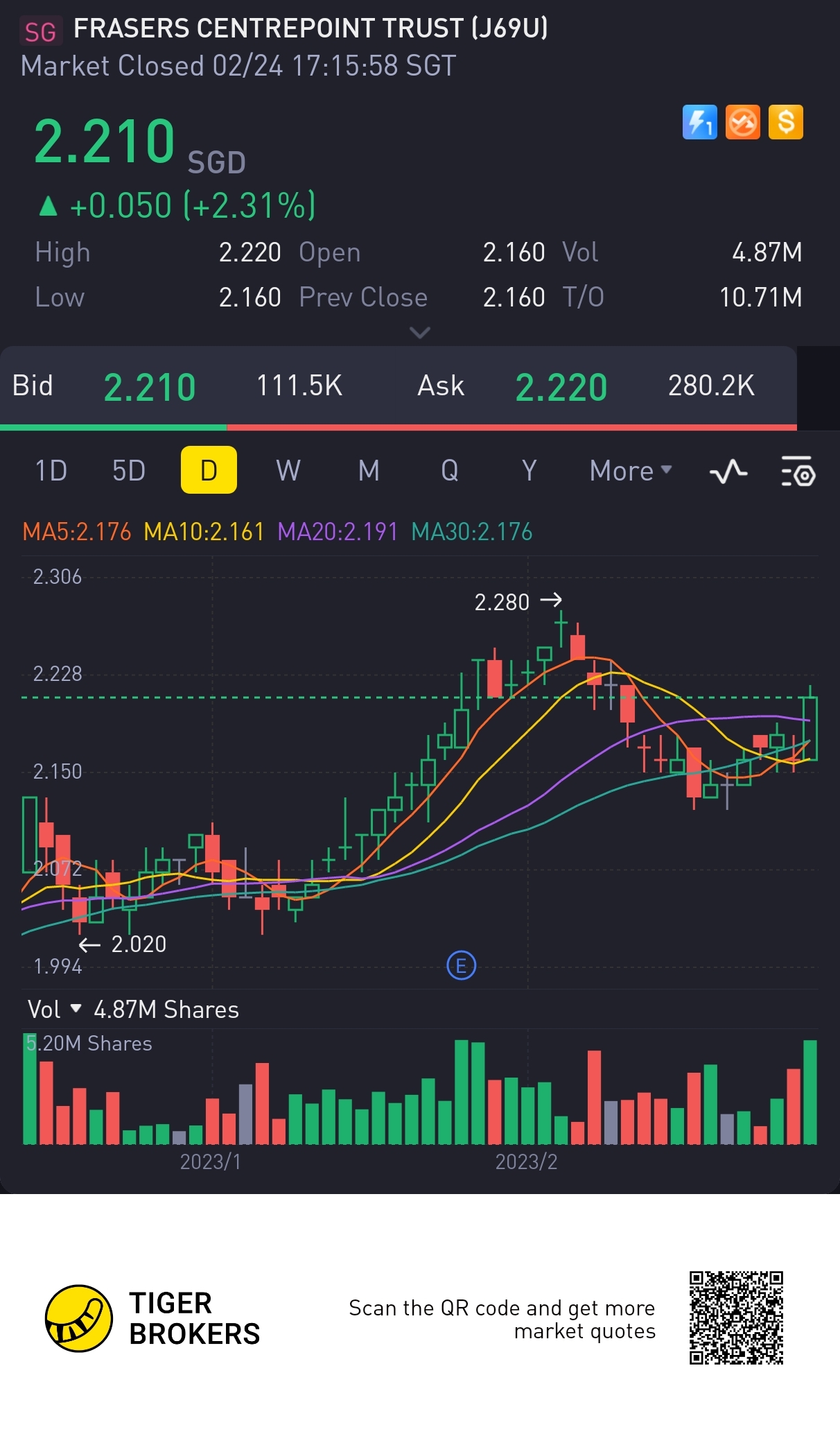Tap the MA5:2.176 legend label
Screen dimensions: 840x1443
pos(77,532)
